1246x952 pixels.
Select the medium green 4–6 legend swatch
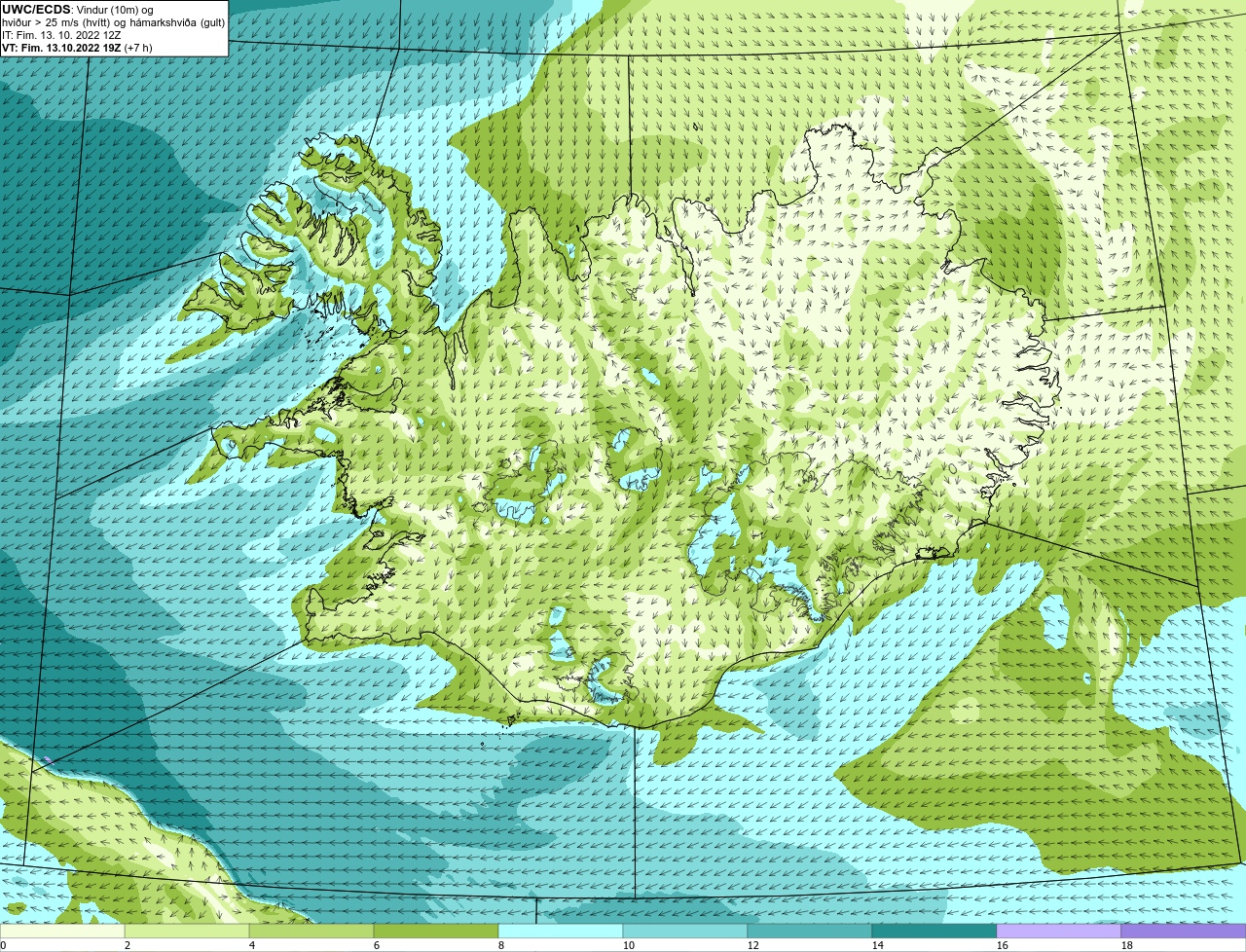click(x=311, y=932)
